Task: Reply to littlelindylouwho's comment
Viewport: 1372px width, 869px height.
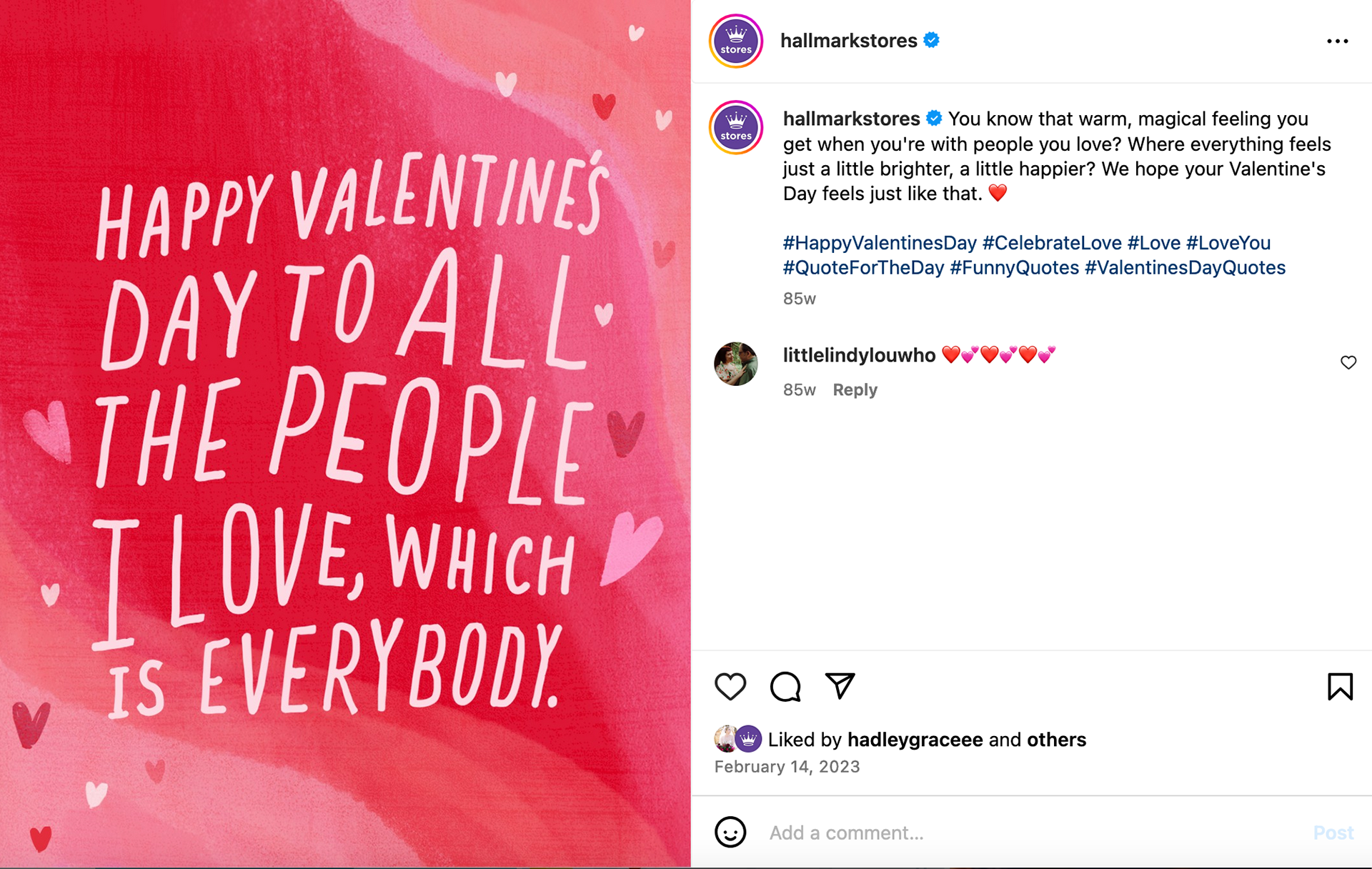Action: click(855, 390)
